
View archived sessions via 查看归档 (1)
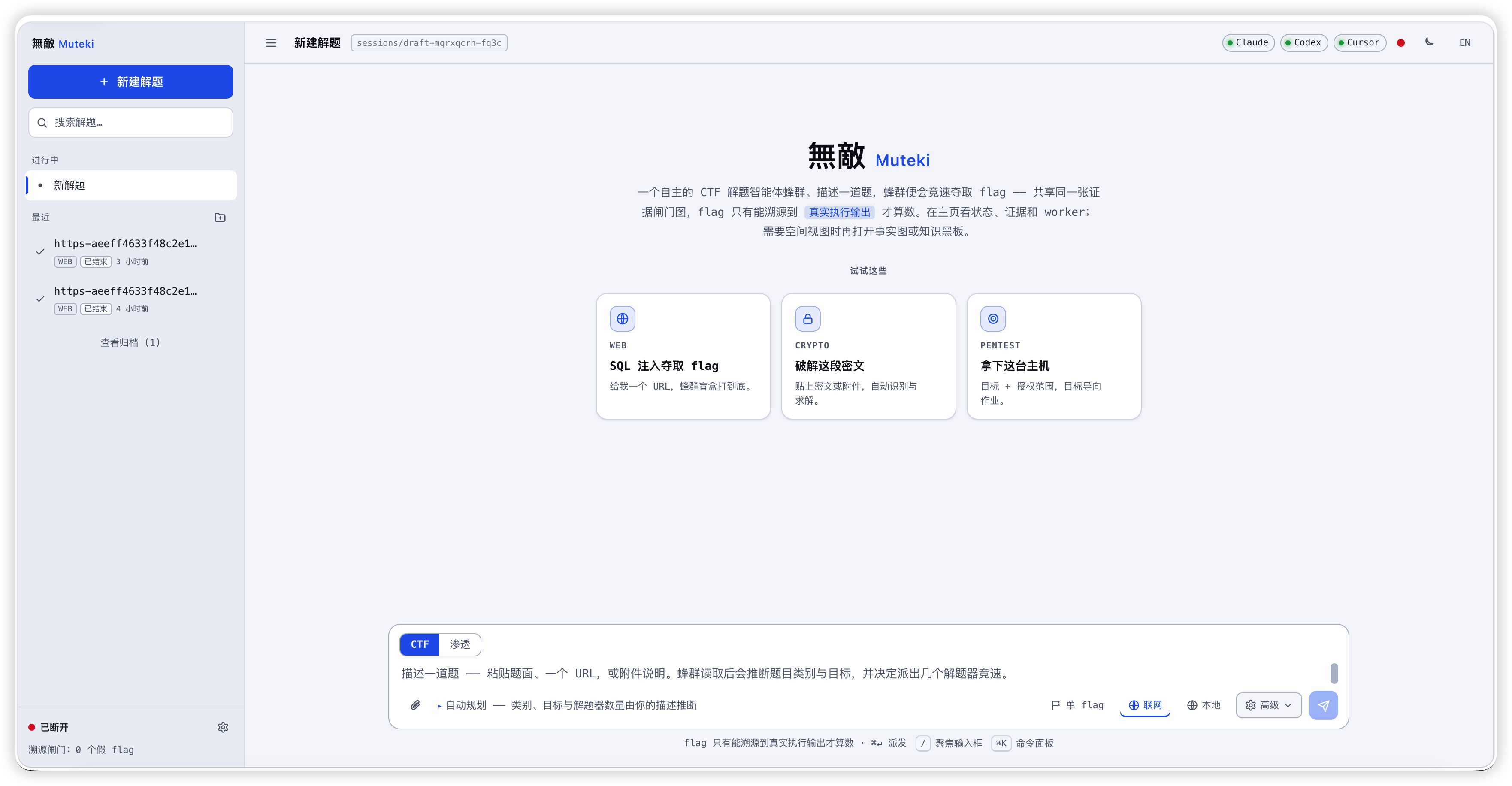coord(130,342)
